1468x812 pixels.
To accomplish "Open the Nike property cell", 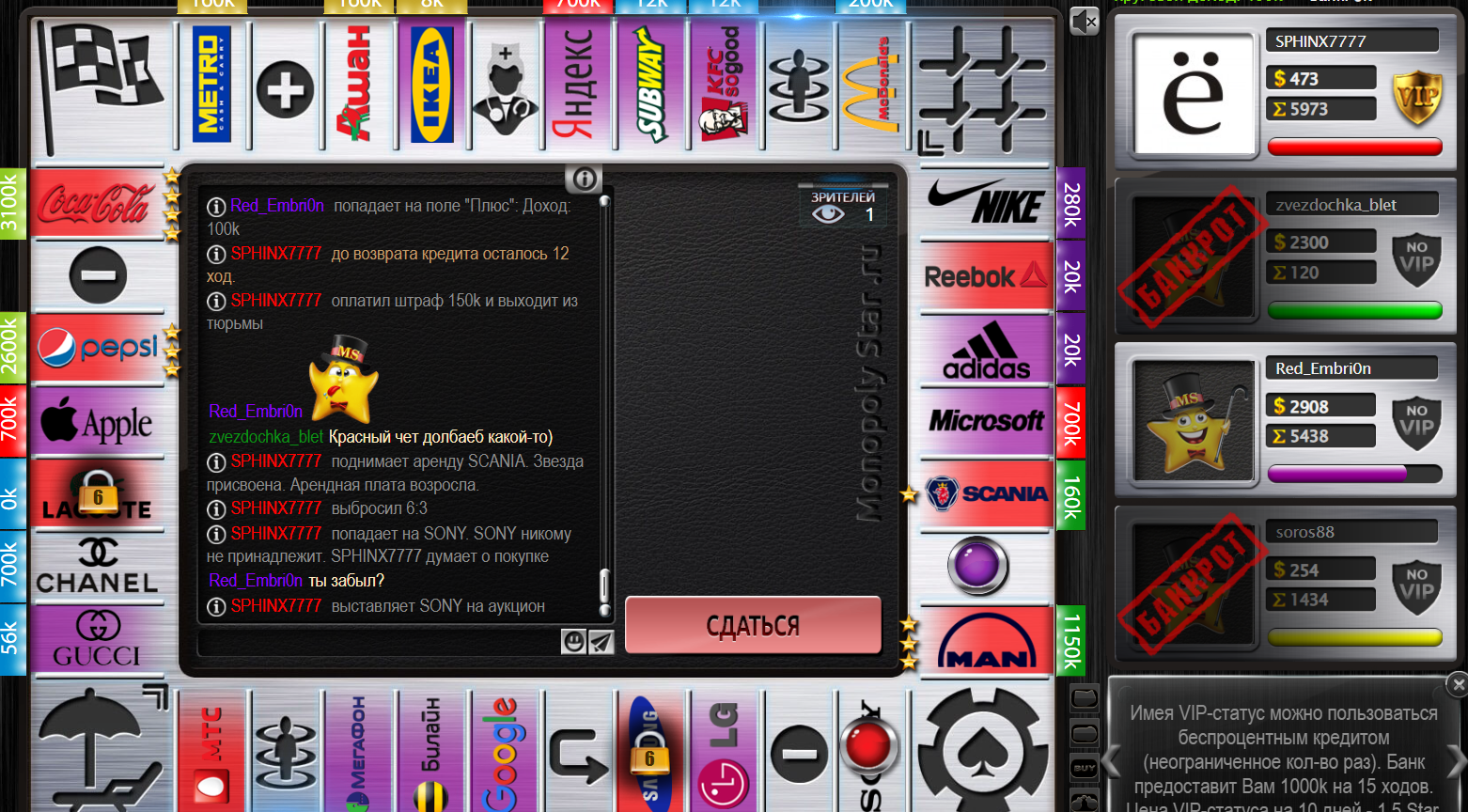I will [985, 202].
